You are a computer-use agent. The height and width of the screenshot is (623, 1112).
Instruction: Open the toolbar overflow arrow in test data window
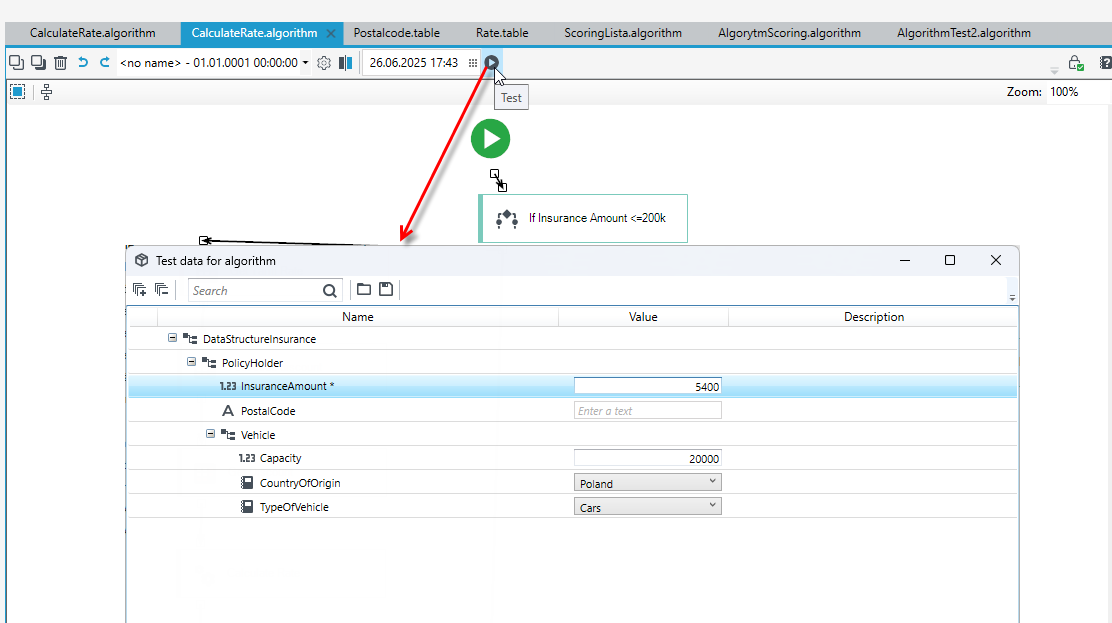(1012, 298)
